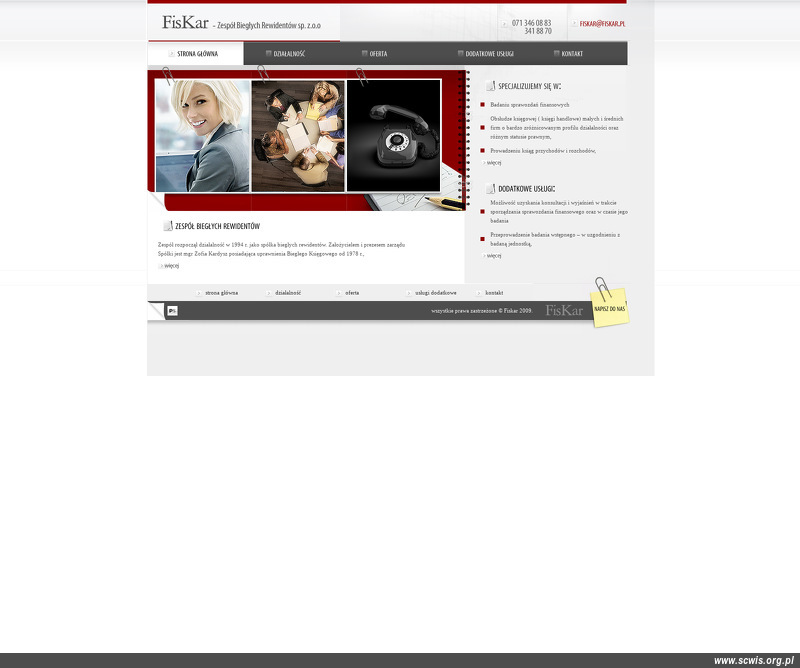Viewport: 800px width, 668px height.
Task: Click the 'Obsłudze księgowej' list item
Action: pos(557,128)
